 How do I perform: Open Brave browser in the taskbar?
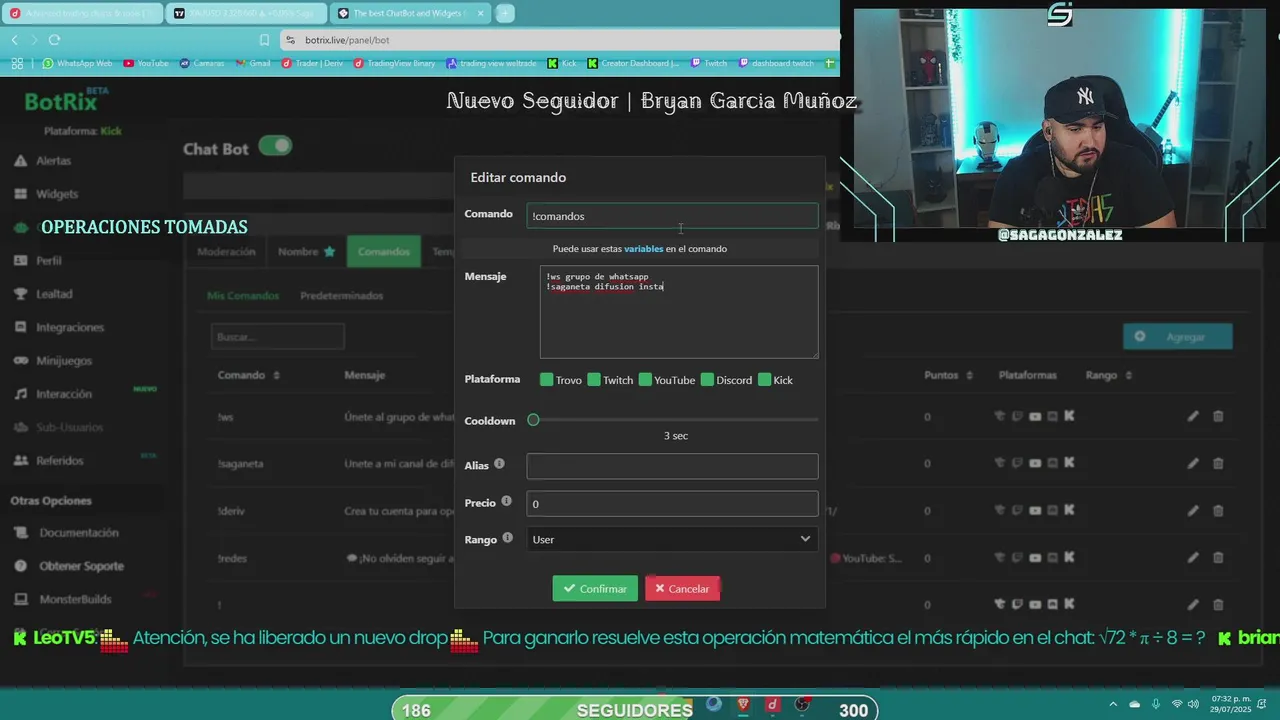(x=743, y=705)
